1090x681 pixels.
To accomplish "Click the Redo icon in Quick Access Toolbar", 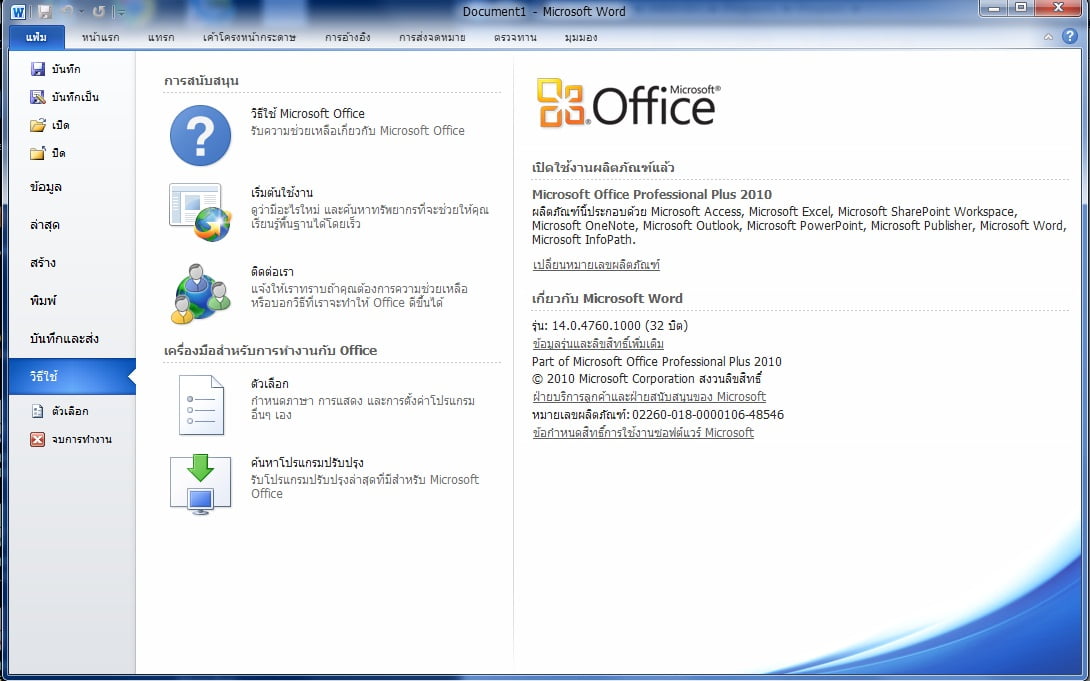I will point(99,11).
